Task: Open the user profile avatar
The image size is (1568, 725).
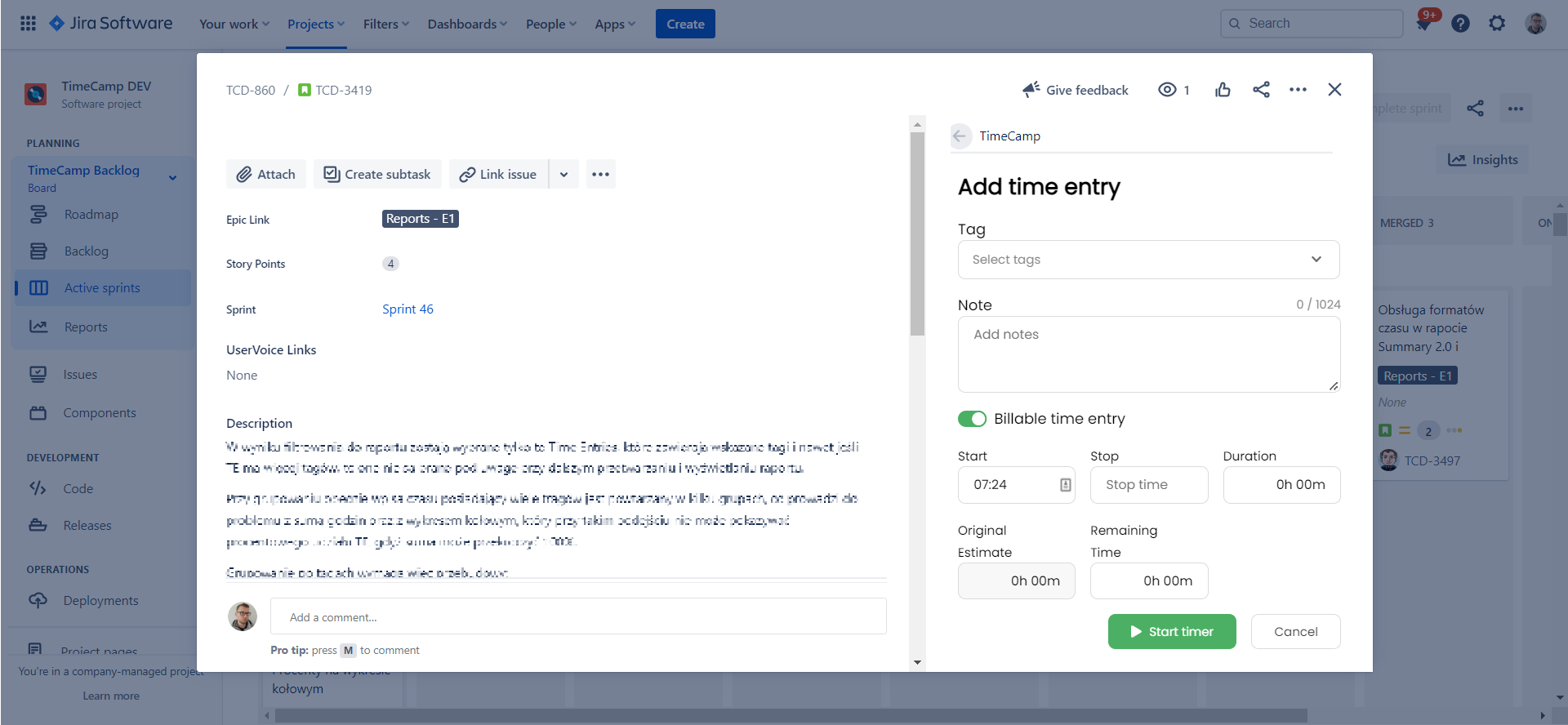Action: pos(1535,24)
